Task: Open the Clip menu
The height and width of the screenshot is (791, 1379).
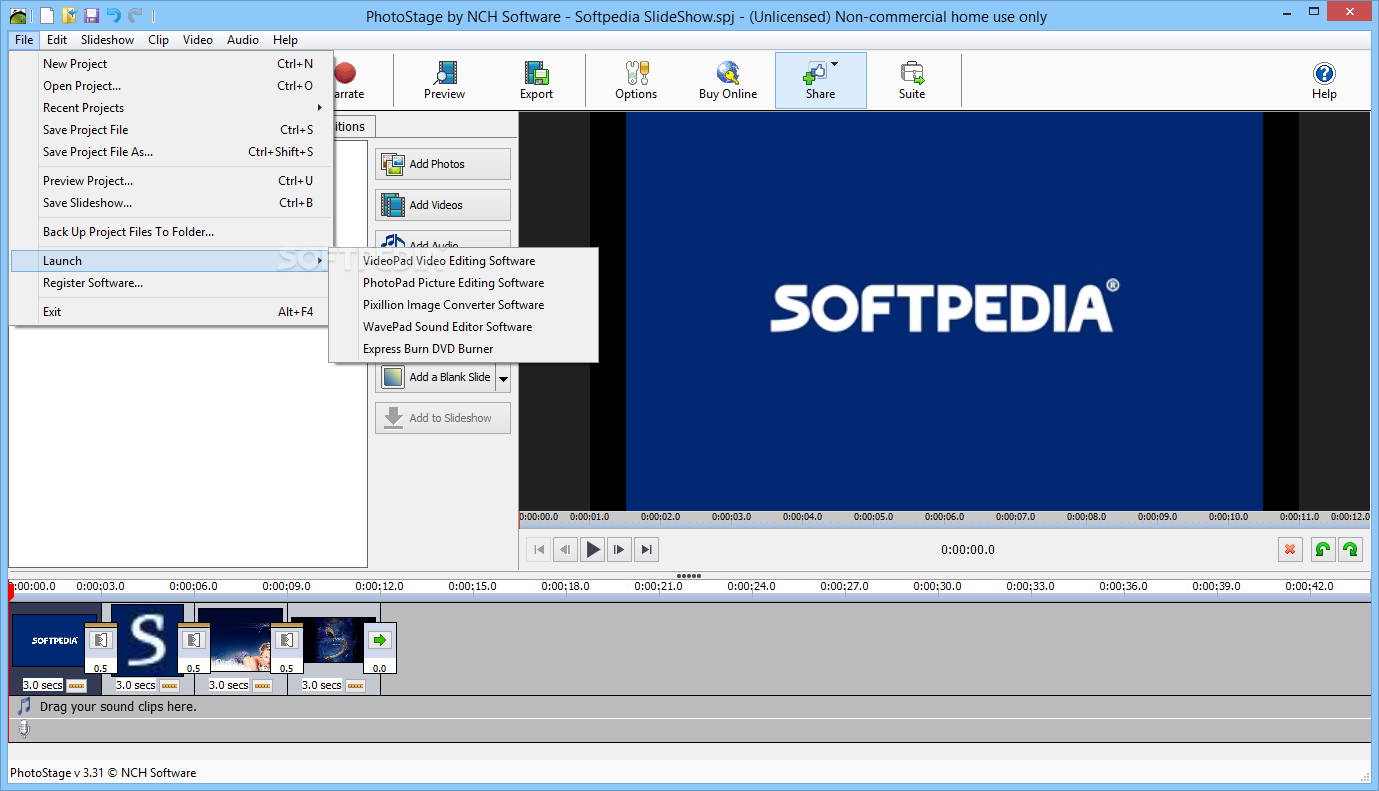Action: point(158,40)
